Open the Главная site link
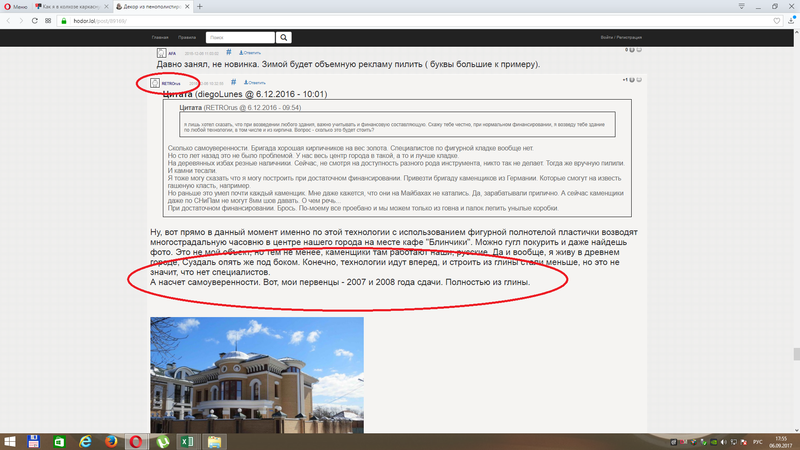 coord(160,37)
